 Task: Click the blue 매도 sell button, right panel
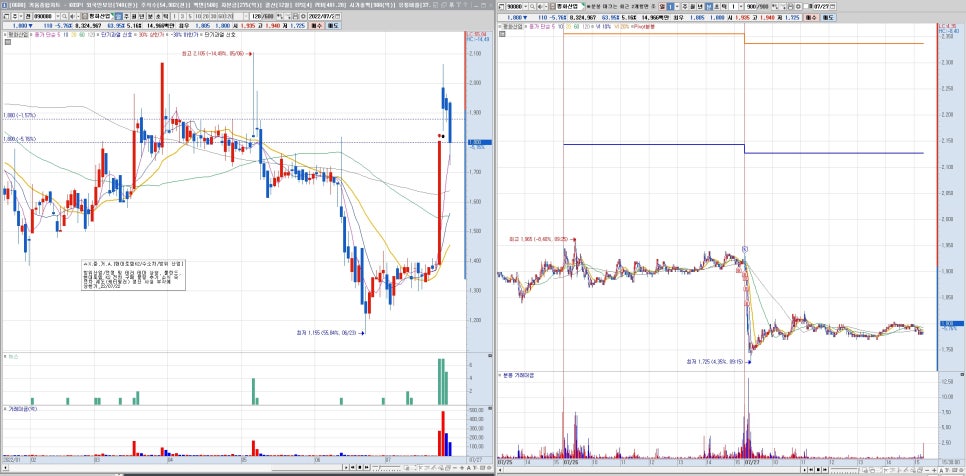tap(828, 17)
